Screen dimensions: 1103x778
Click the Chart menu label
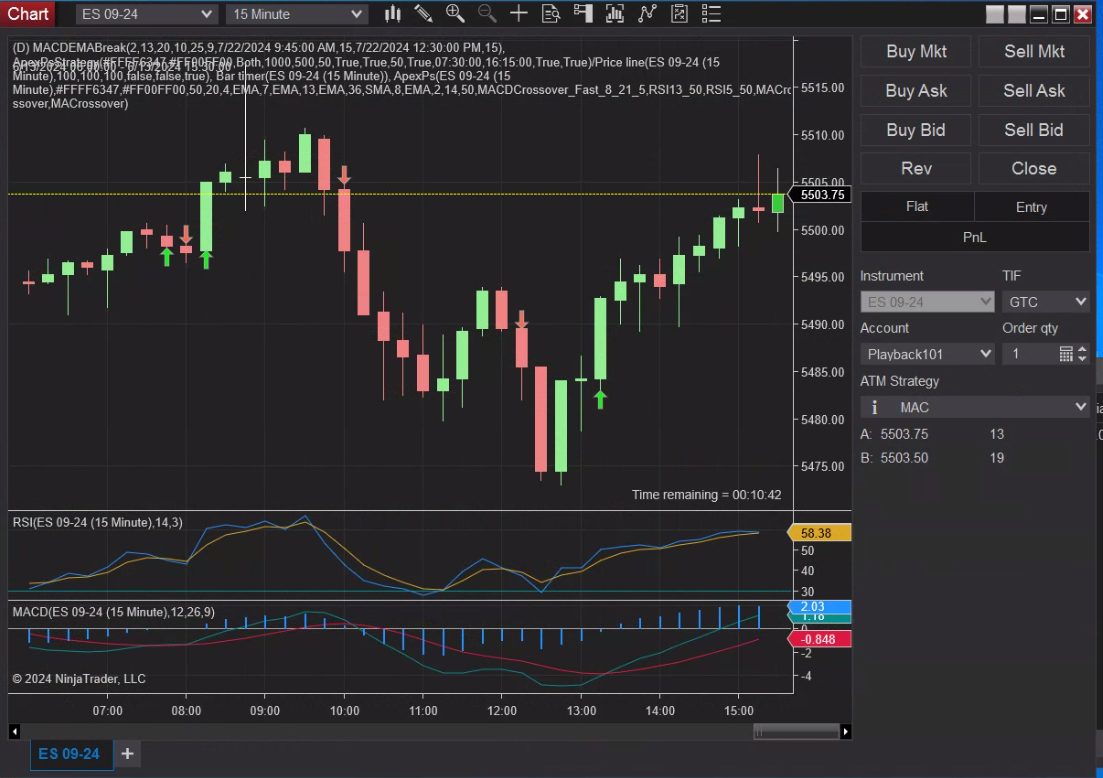[27, 13]
